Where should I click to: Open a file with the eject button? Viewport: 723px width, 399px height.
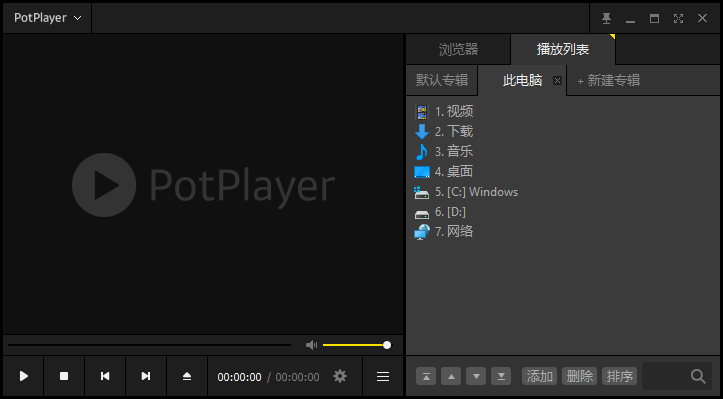[187, 376]
